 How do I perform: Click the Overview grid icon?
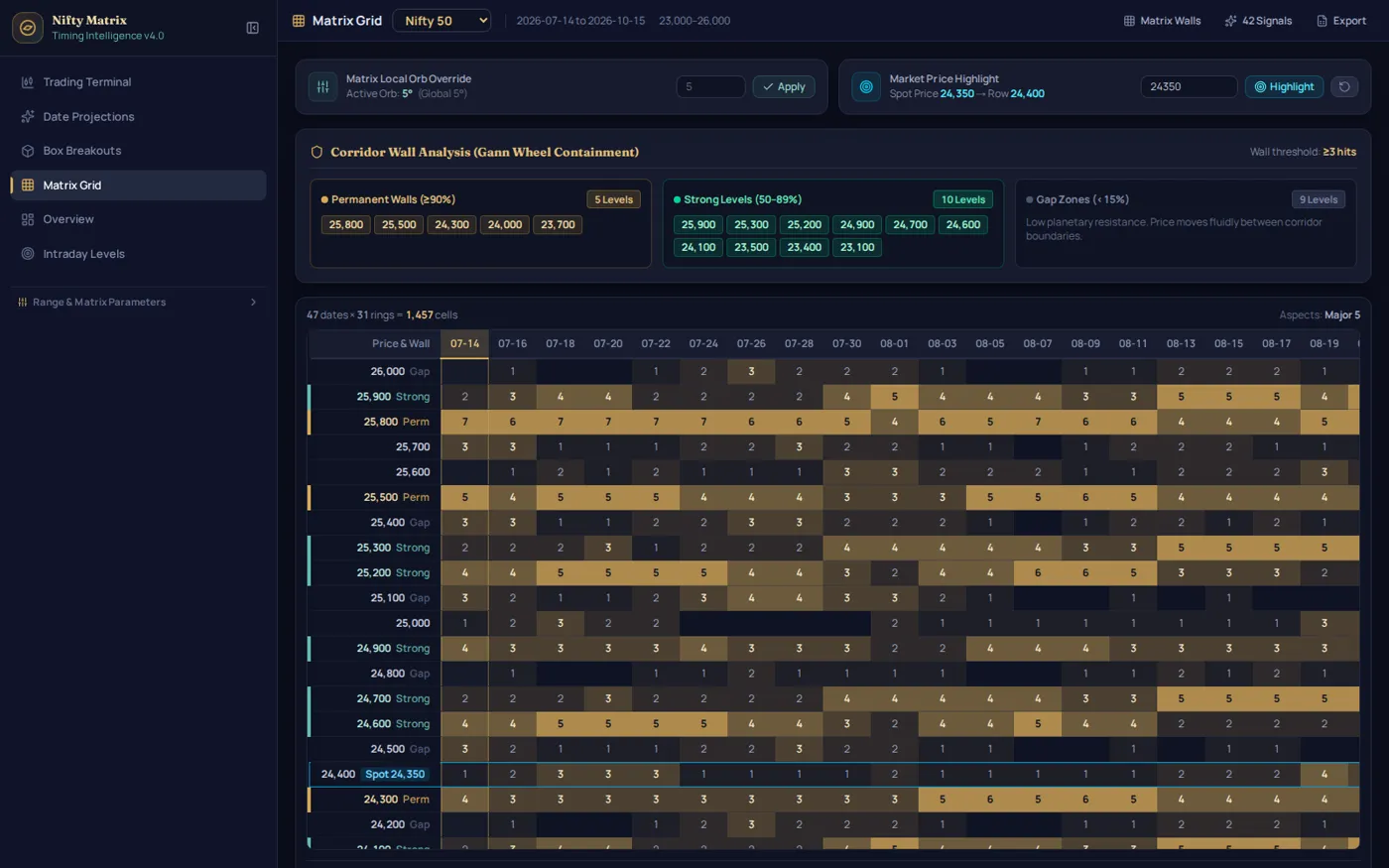click(28, 219)
